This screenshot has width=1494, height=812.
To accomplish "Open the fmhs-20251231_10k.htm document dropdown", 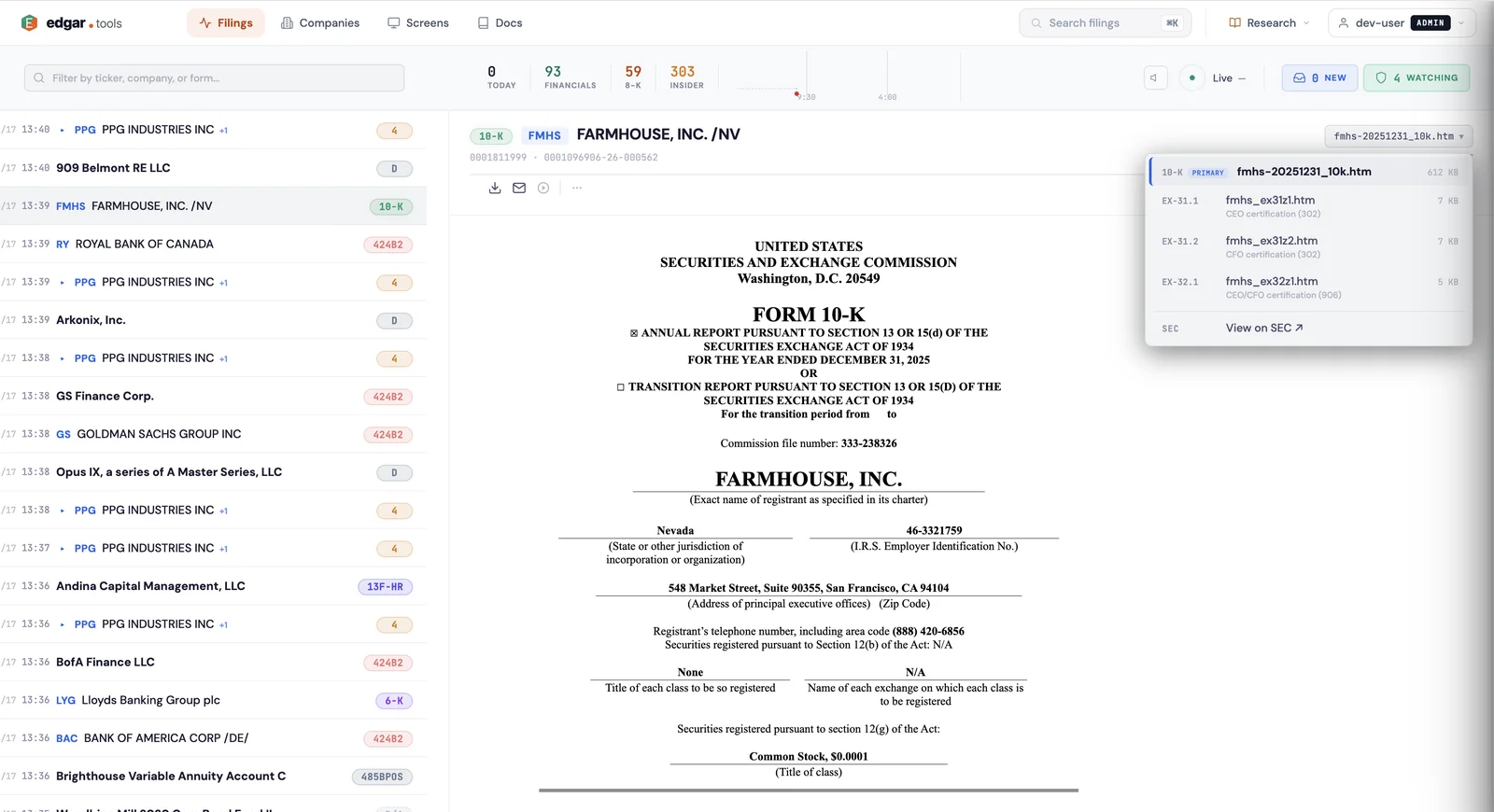I will tap(1398, 136).
